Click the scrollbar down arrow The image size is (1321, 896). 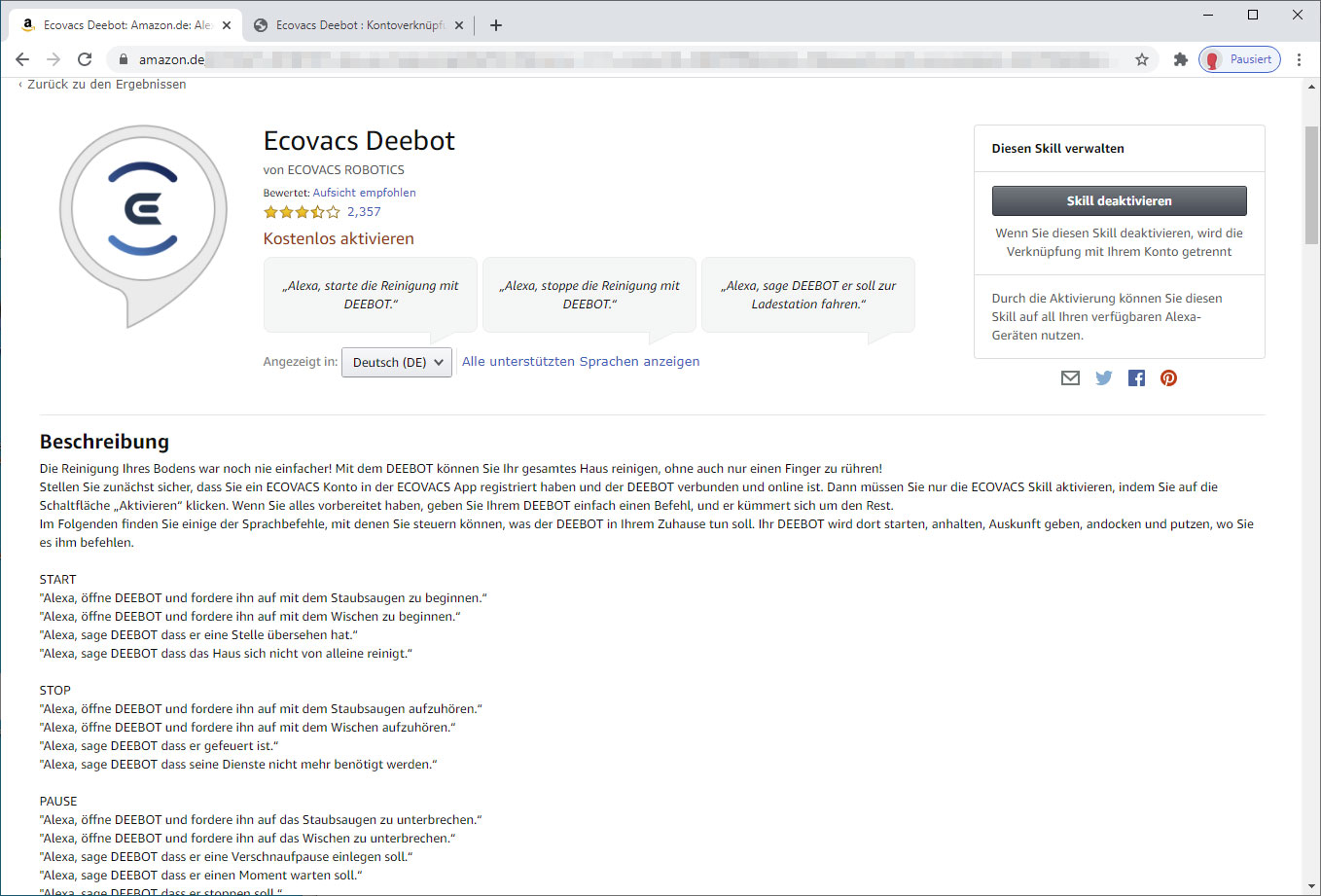point(1311,886)
